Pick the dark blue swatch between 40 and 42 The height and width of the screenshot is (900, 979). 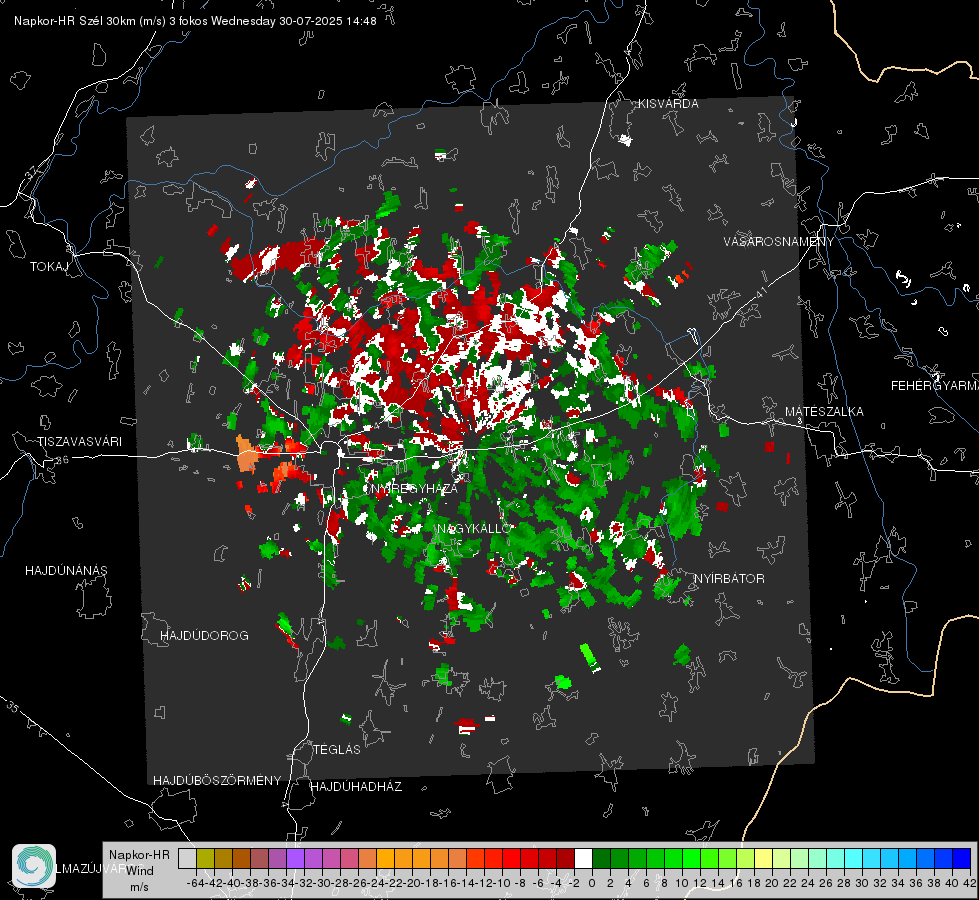click(962, 858)
